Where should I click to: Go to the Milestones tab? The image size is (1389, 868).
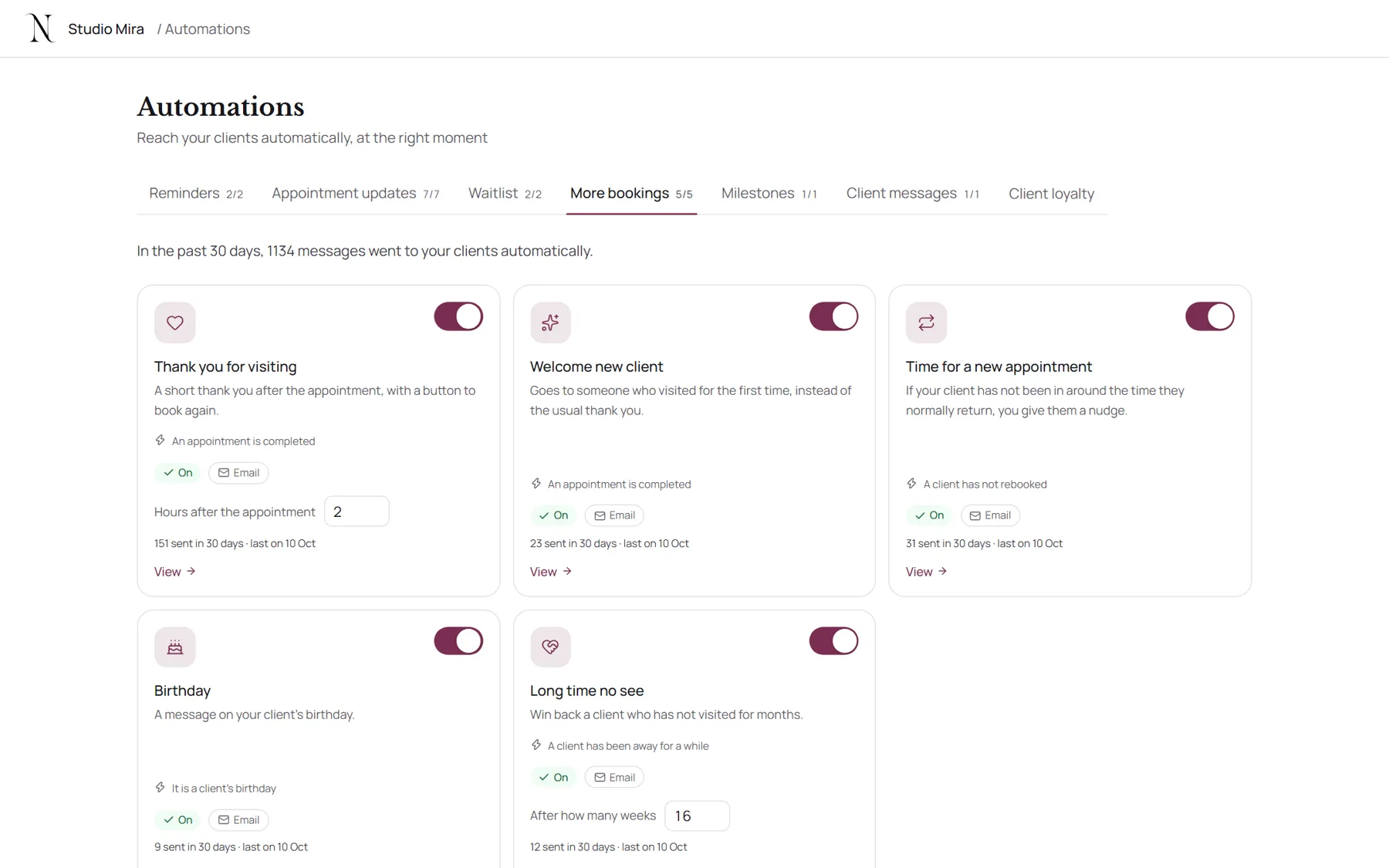[x=769, y=194]
